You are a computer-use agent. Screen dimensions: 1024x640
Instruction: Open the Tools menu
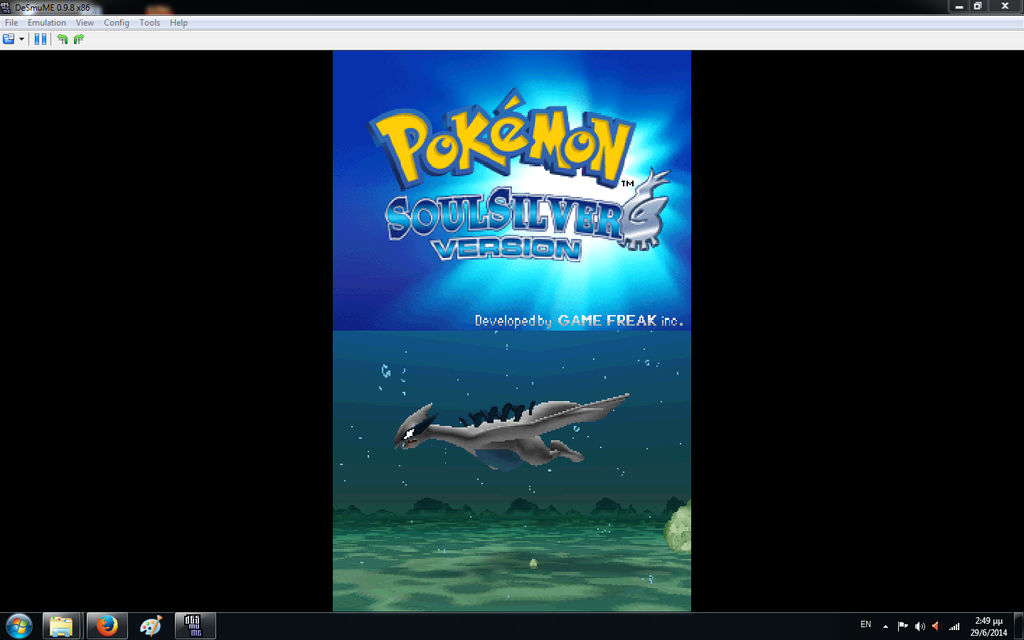[150, 22]
